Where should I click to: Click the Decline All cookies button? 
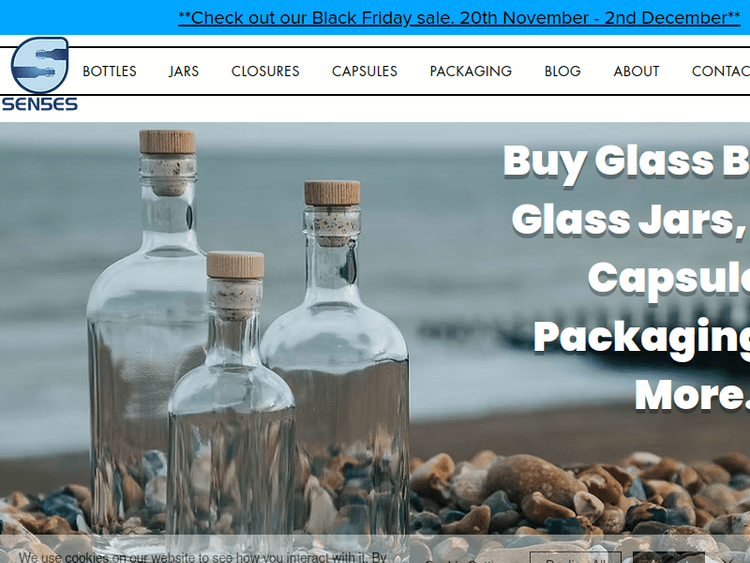click(x=575, y=558)
